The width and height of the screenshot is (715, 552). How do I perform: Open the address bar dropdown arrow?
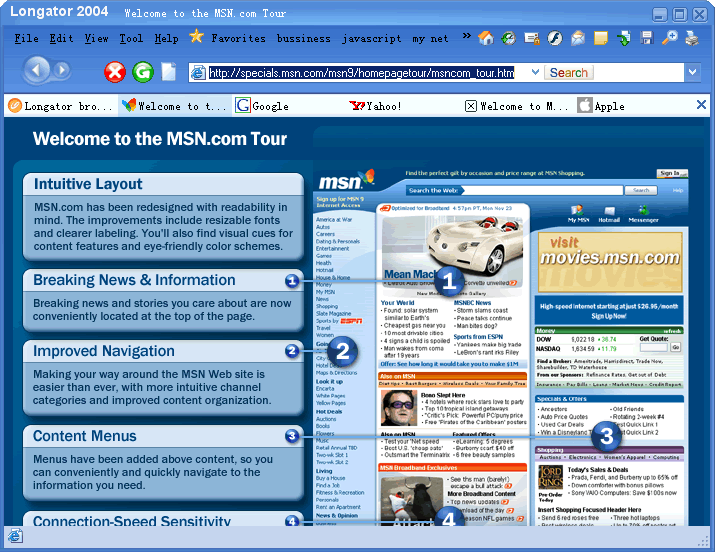(692, 72)
